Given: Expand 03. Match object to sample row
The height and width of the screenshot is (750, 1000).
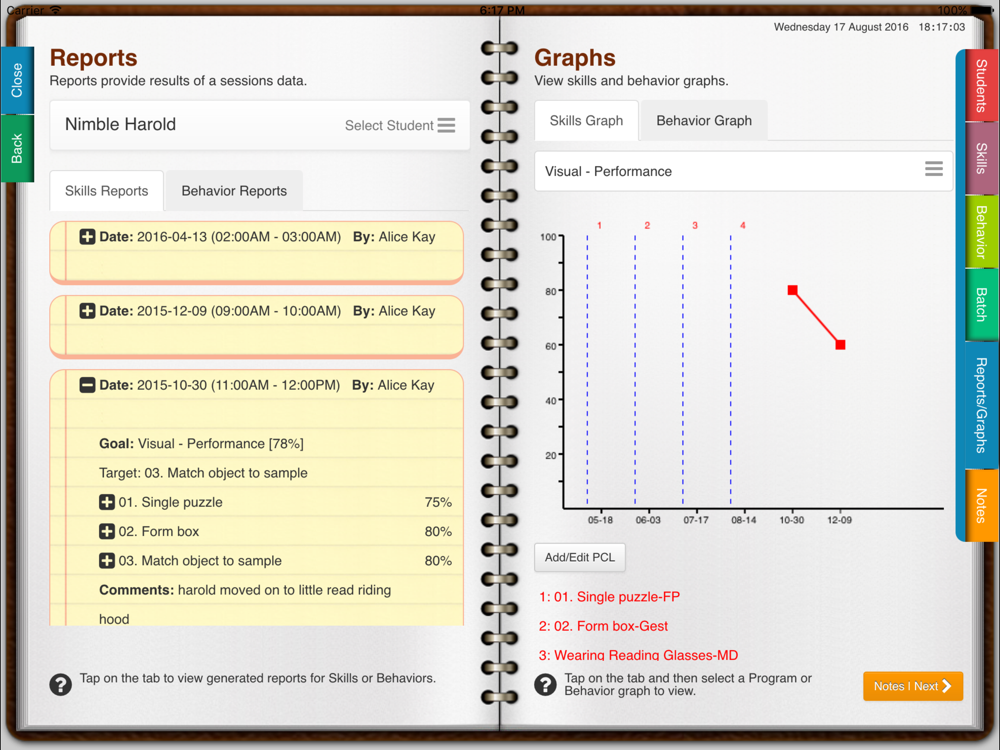Looking at the screenshot, I should pos(107,561).
